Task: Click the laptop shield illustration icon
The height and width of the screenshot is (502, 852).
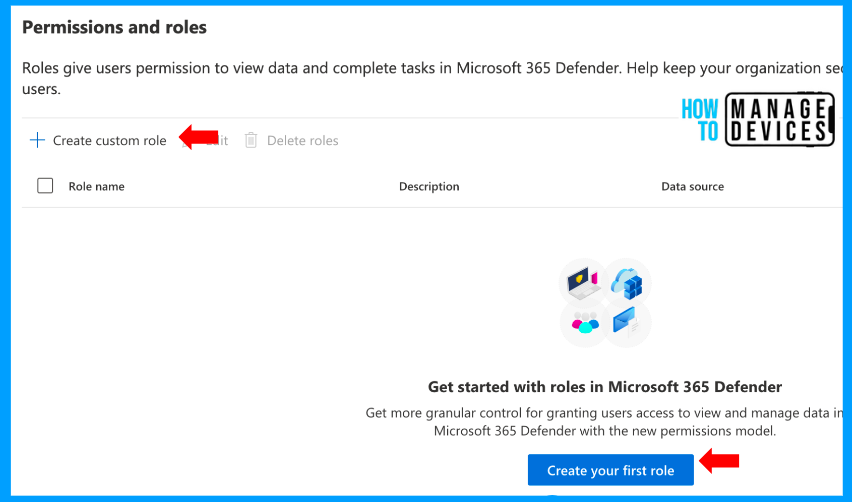Action: (583, 282)
